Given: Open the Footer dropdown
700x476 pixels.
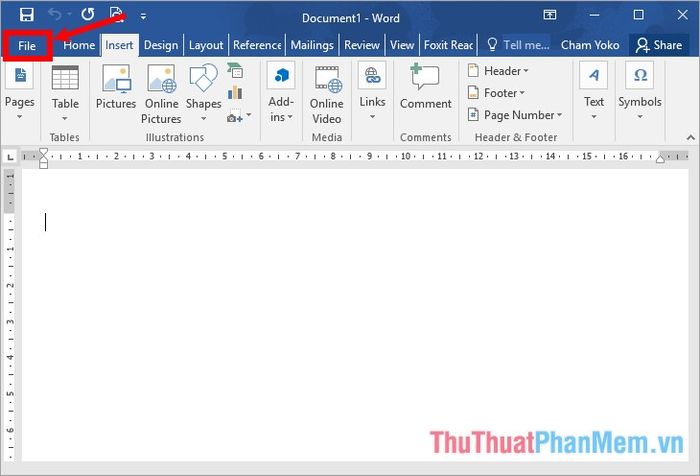Looking at the screenshot, I should coord(496,93).
